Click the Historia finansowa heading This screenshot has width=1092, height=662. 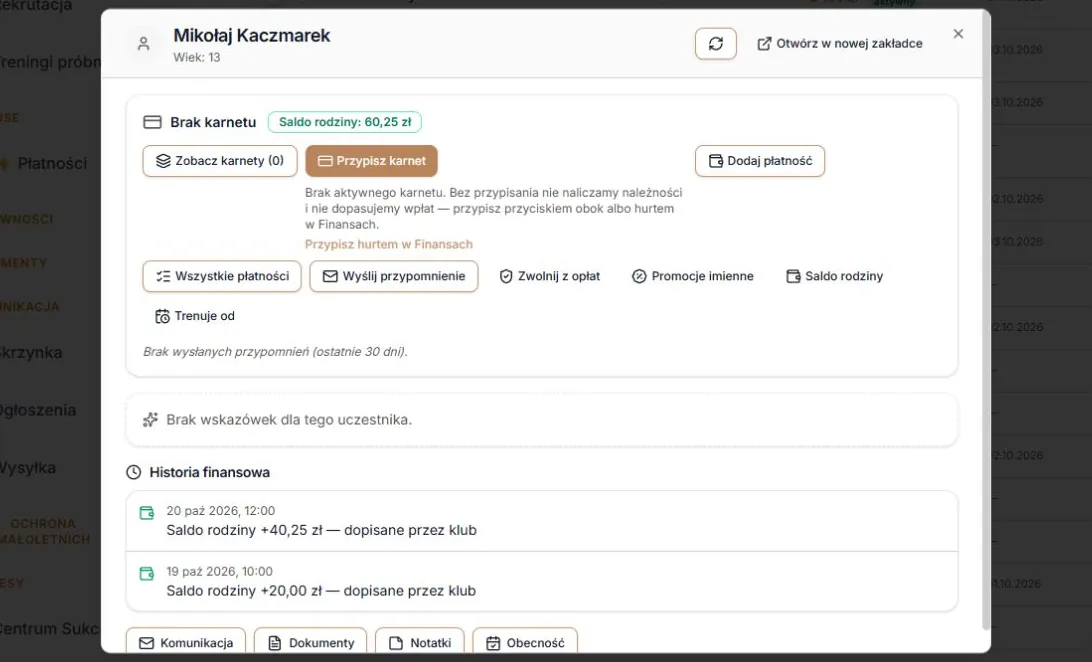coord(210,473)
